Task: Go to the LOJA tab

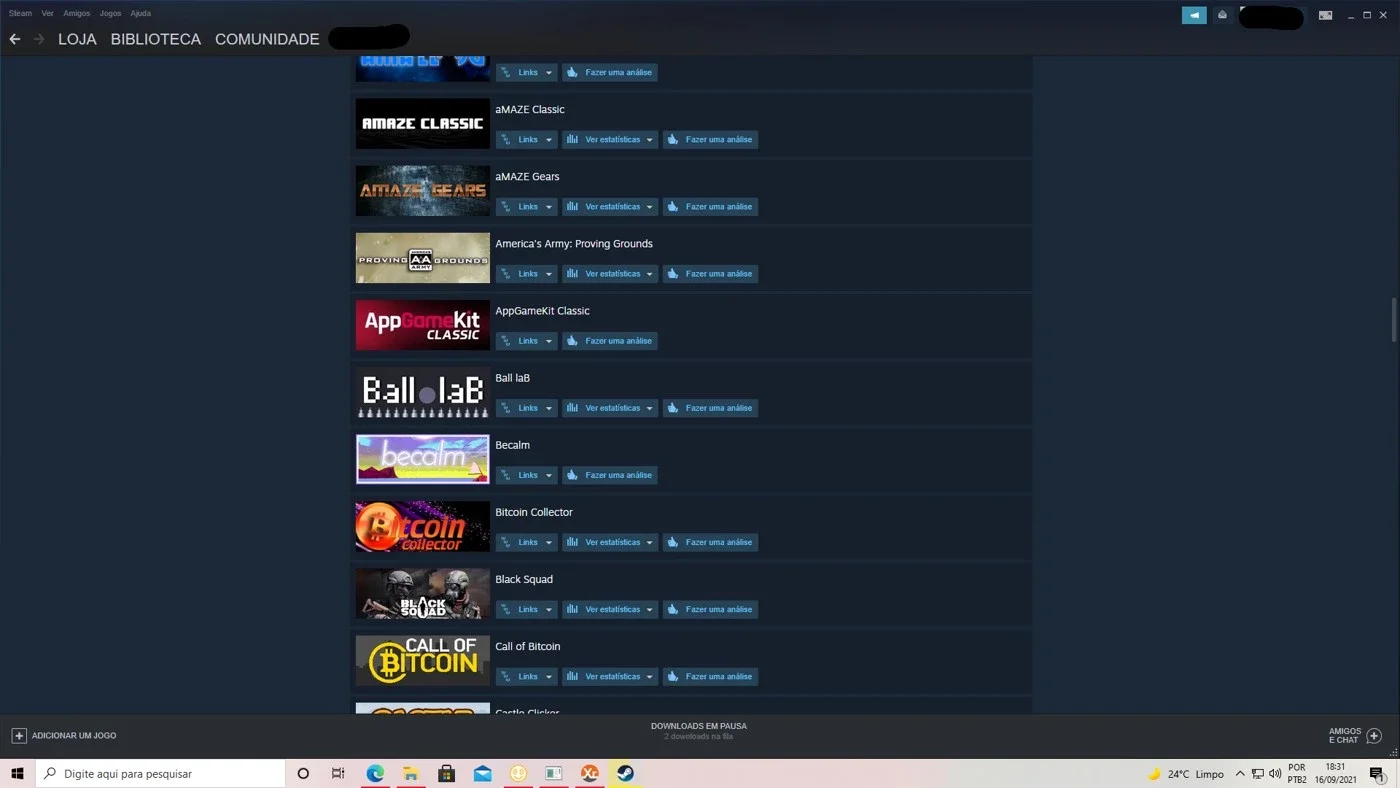Action: (x=77, y=39)
